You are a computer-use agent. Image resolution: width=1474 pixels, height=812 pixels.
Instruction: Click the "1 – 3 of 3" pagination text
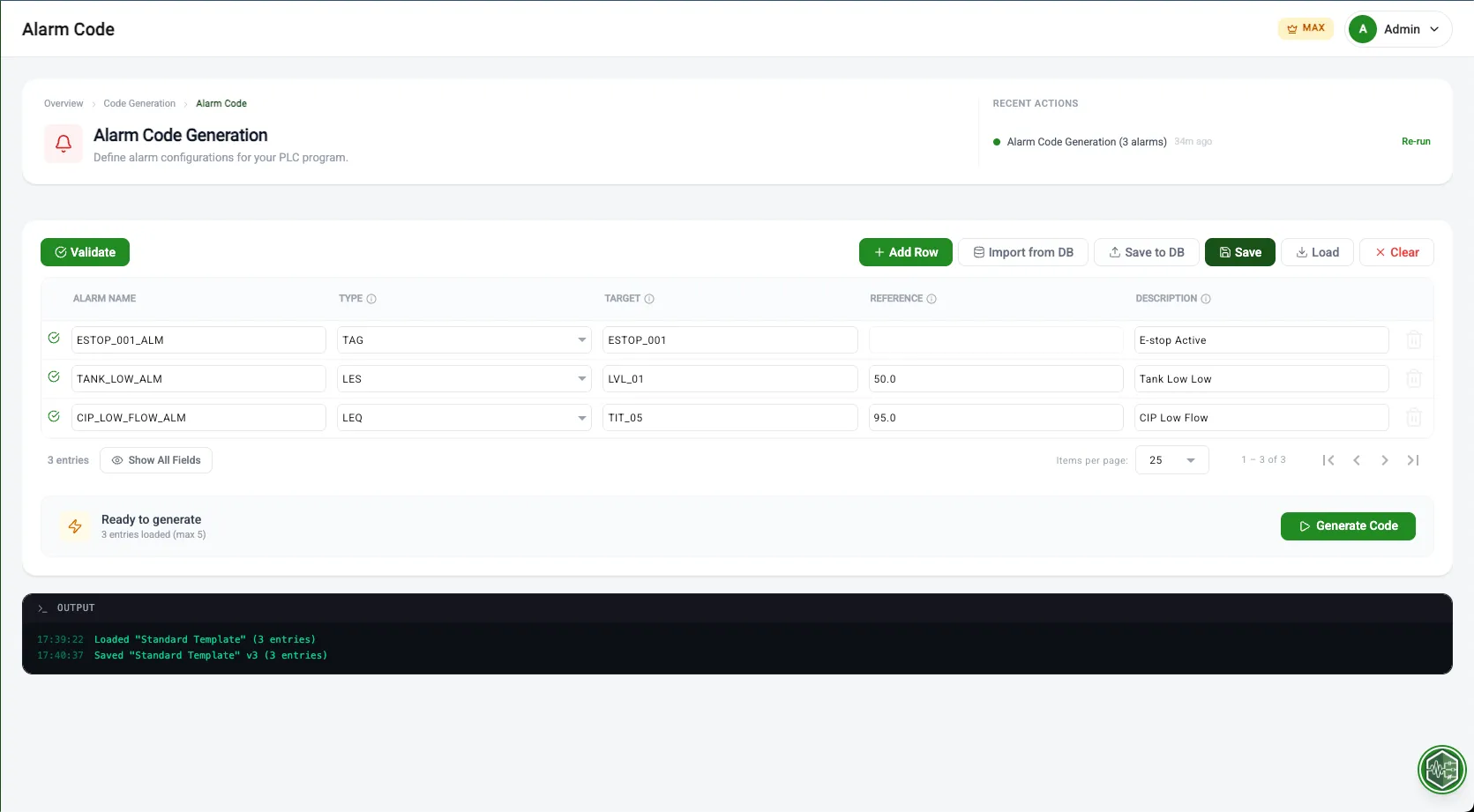coord(1263,460)
